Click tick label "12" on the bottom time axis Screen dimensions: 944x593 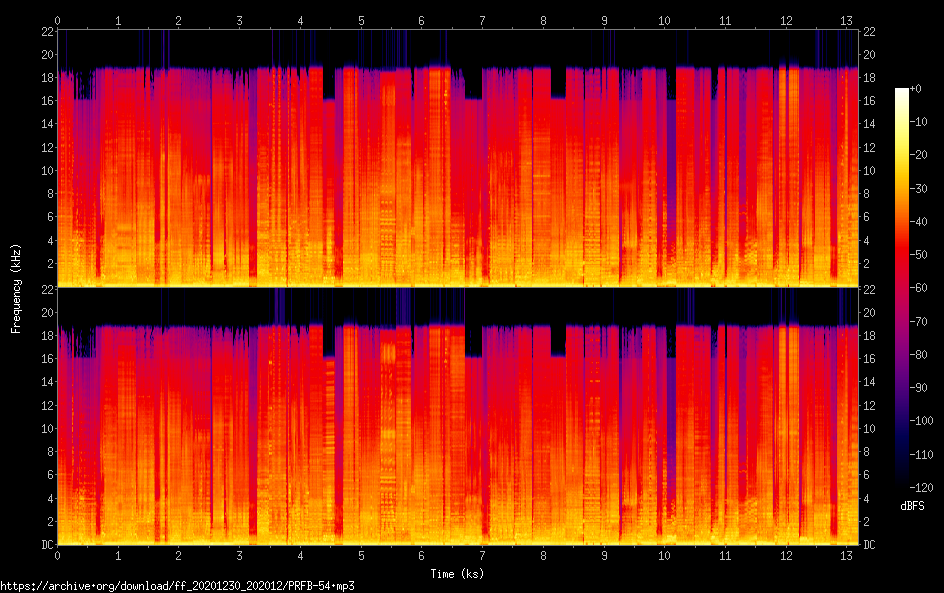click(786, 556)
